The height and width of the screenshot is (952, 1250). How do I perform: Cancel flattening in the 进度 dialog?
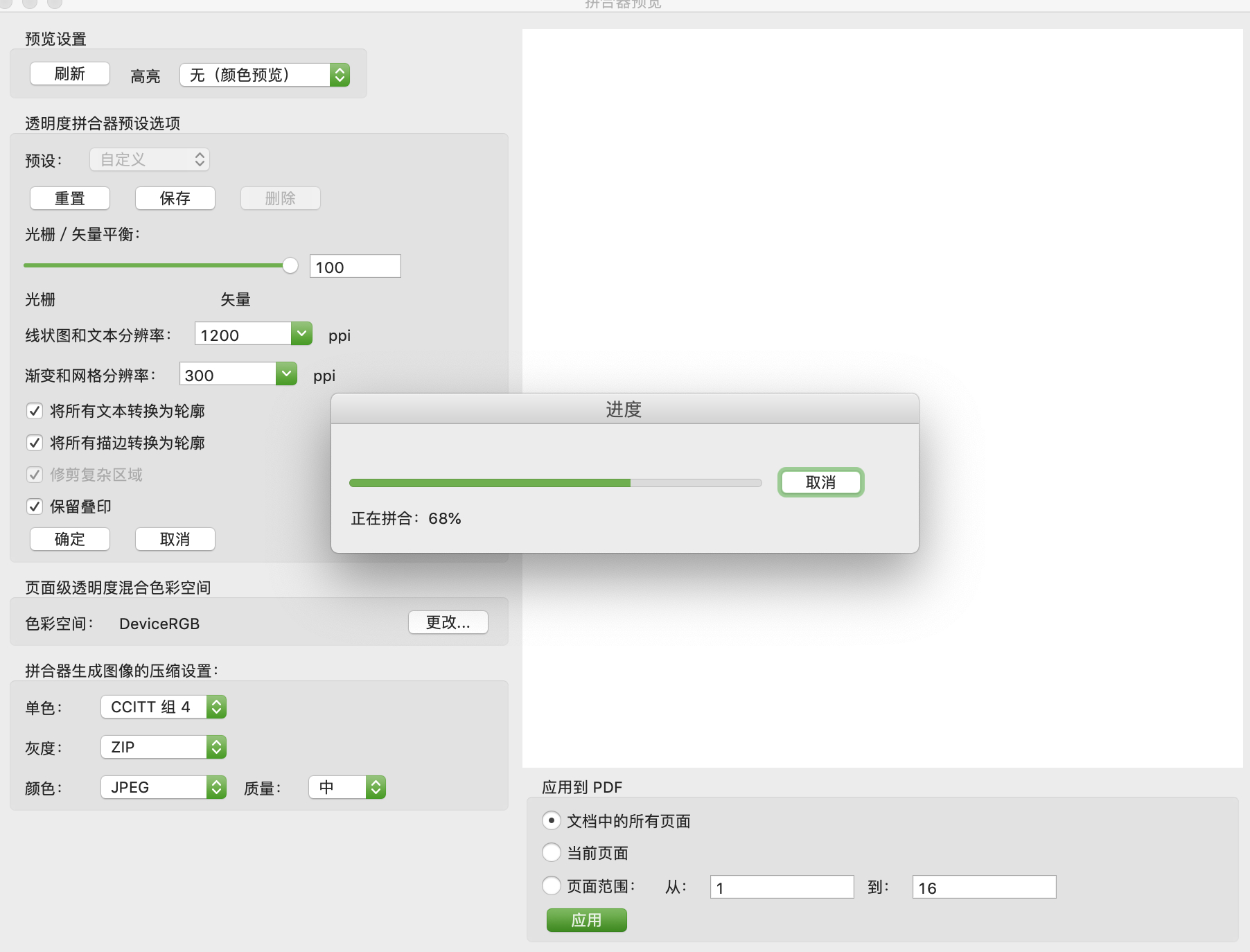(821, 482)
